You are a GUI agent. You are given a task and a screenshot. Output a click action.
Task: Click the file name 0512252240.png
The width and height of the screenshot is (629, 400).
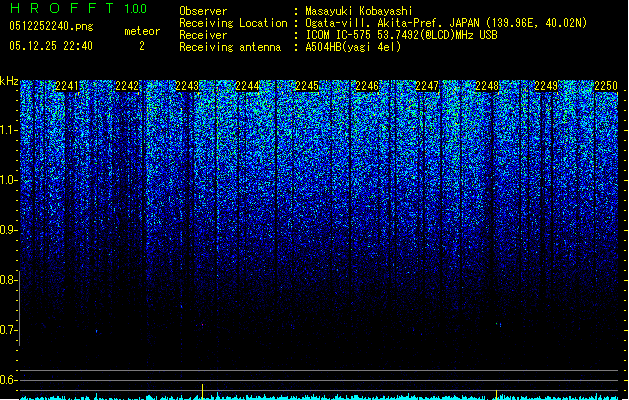[51, 26]
